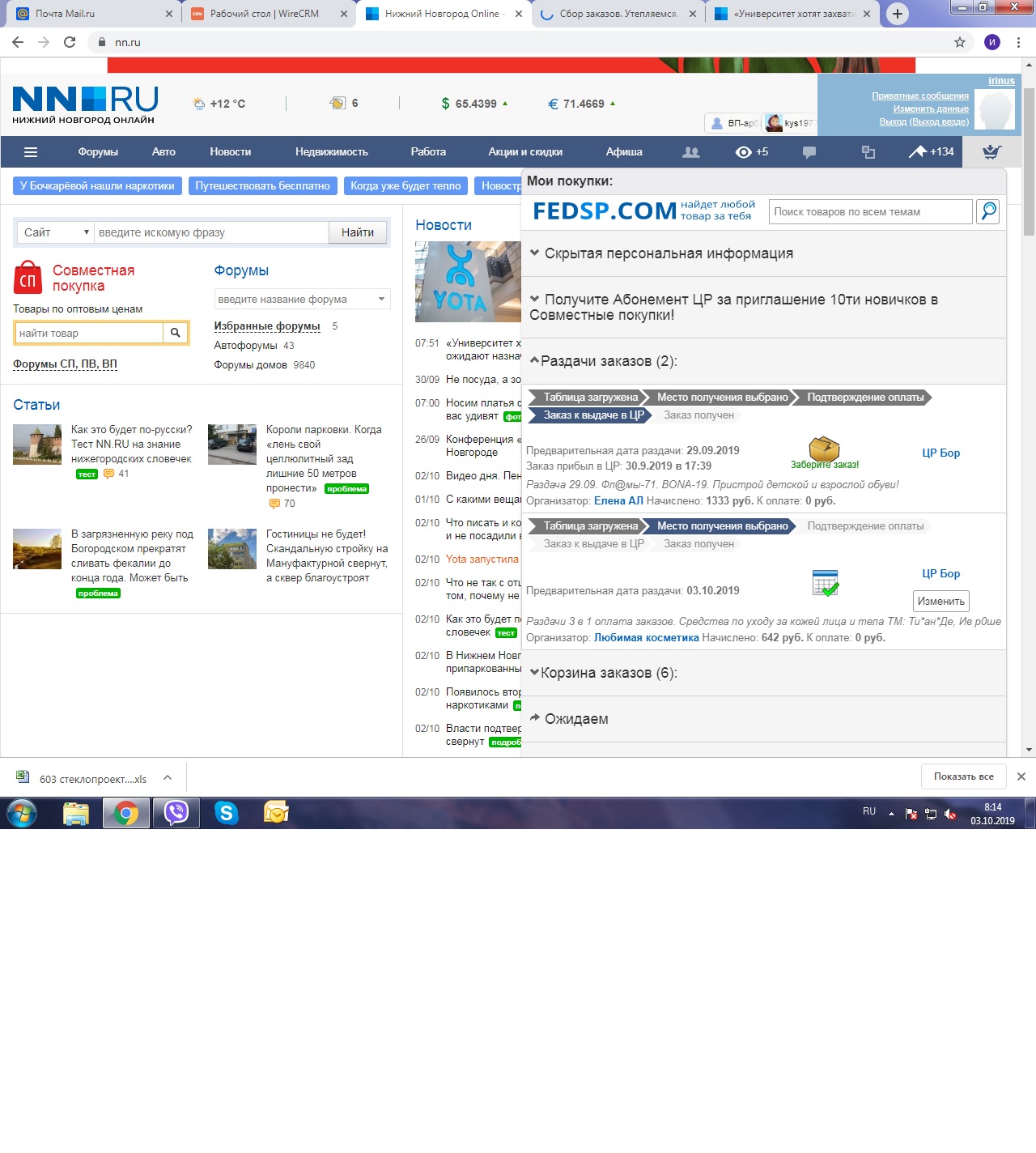Click the Yota news photo
This screenshot has width=1036, height=1153.
pos(468,282)
